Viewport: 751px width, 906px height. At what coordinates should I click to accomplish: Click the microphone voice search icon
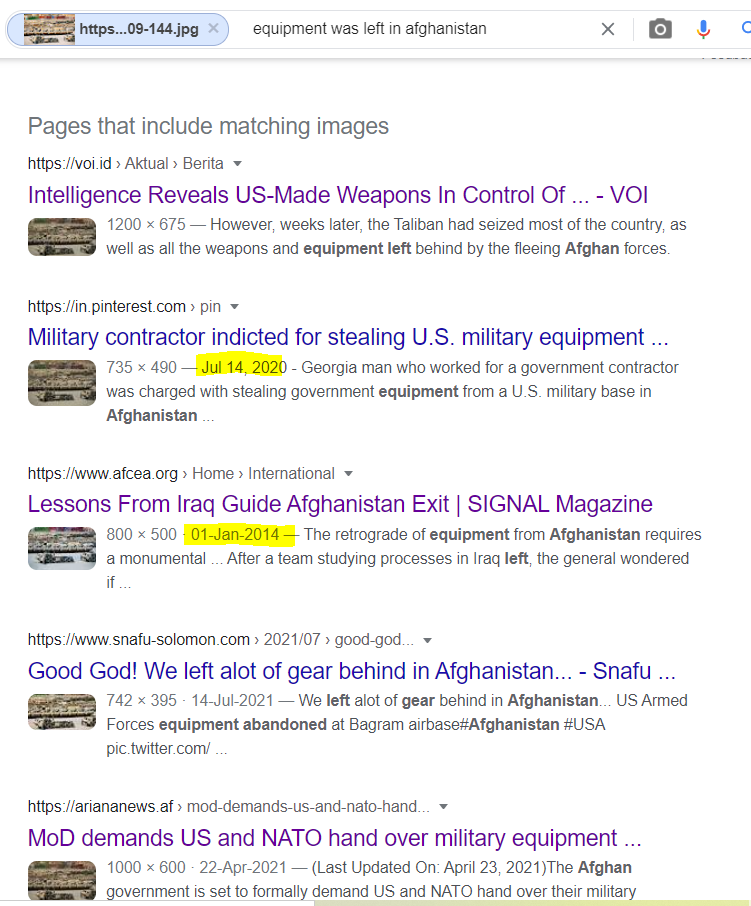pos(703,29)
